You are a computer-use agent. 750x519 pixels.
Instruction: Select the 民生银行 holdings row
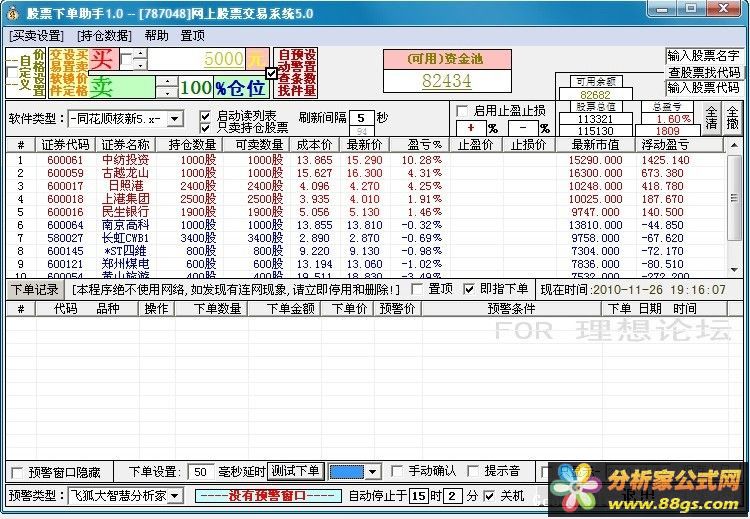point(366,212)
